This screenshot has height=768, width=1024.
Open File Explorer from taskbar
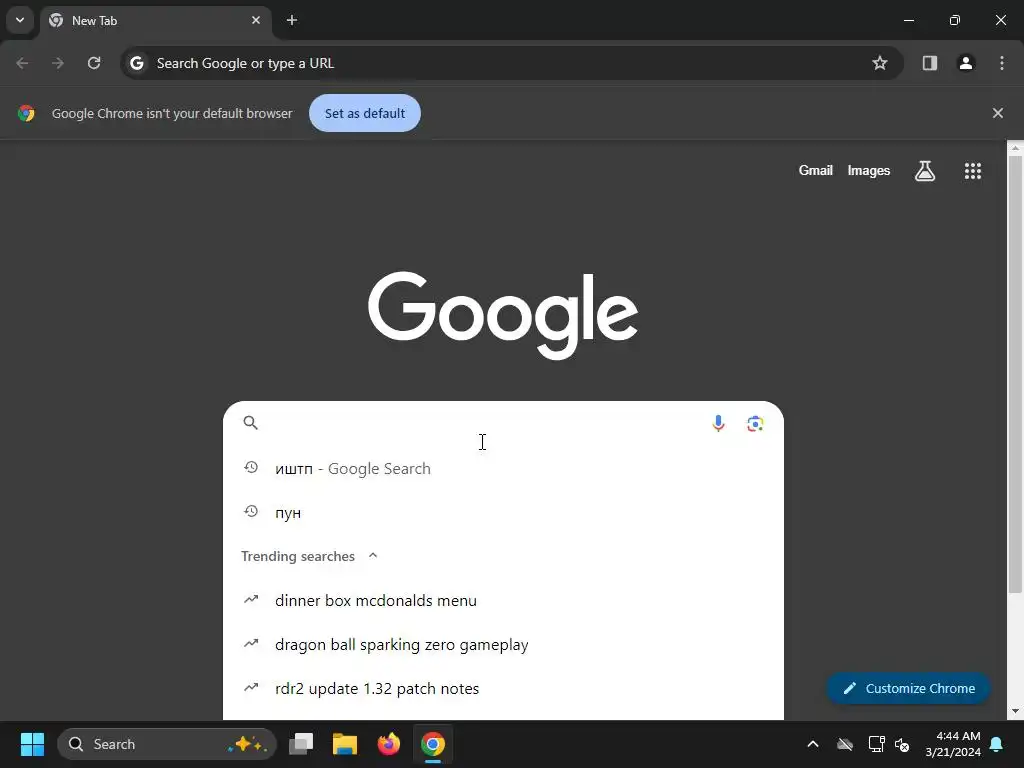click(x=345, y=744)
